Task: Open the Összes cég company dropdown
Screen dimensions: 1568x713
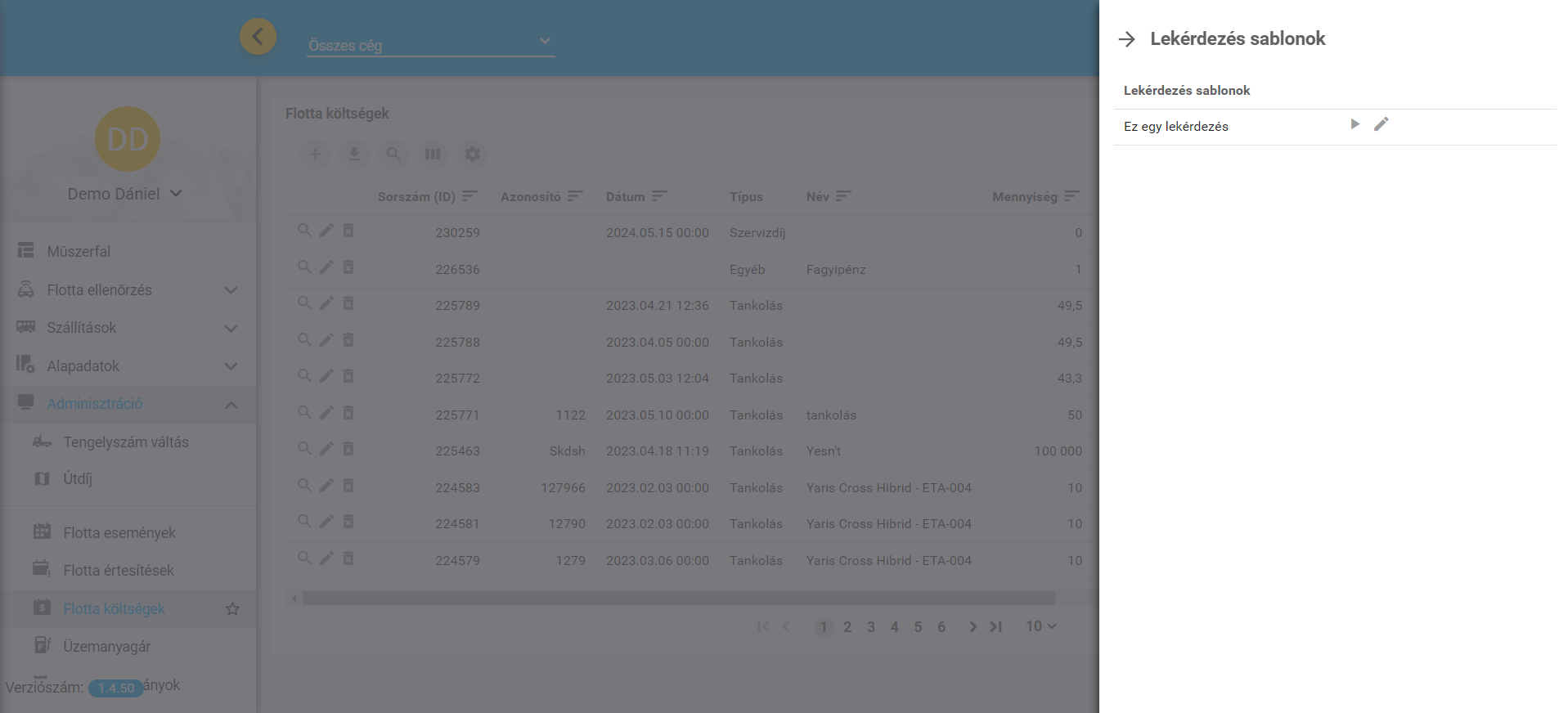Action: pyautogui.click(x=430, y=44)
